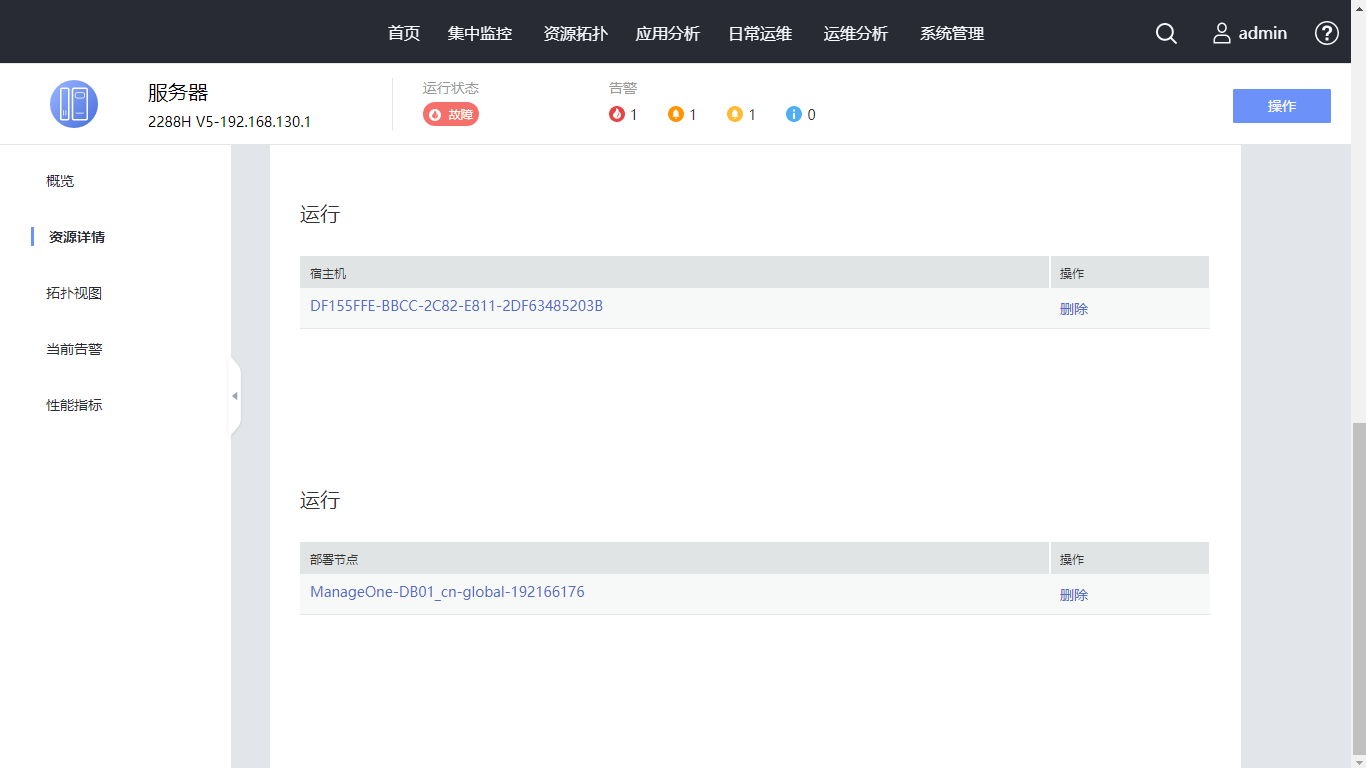Go to 首页 in top navigation
The height and width of the screenshot is (768, 1366).
coord(404,33)
